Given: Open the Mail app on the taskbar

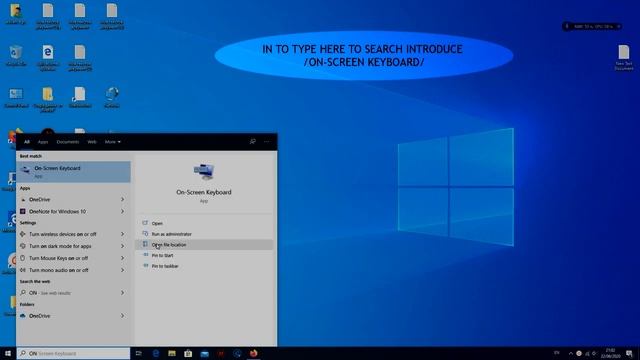Looking at the screenshot, I should pos(204,353).
